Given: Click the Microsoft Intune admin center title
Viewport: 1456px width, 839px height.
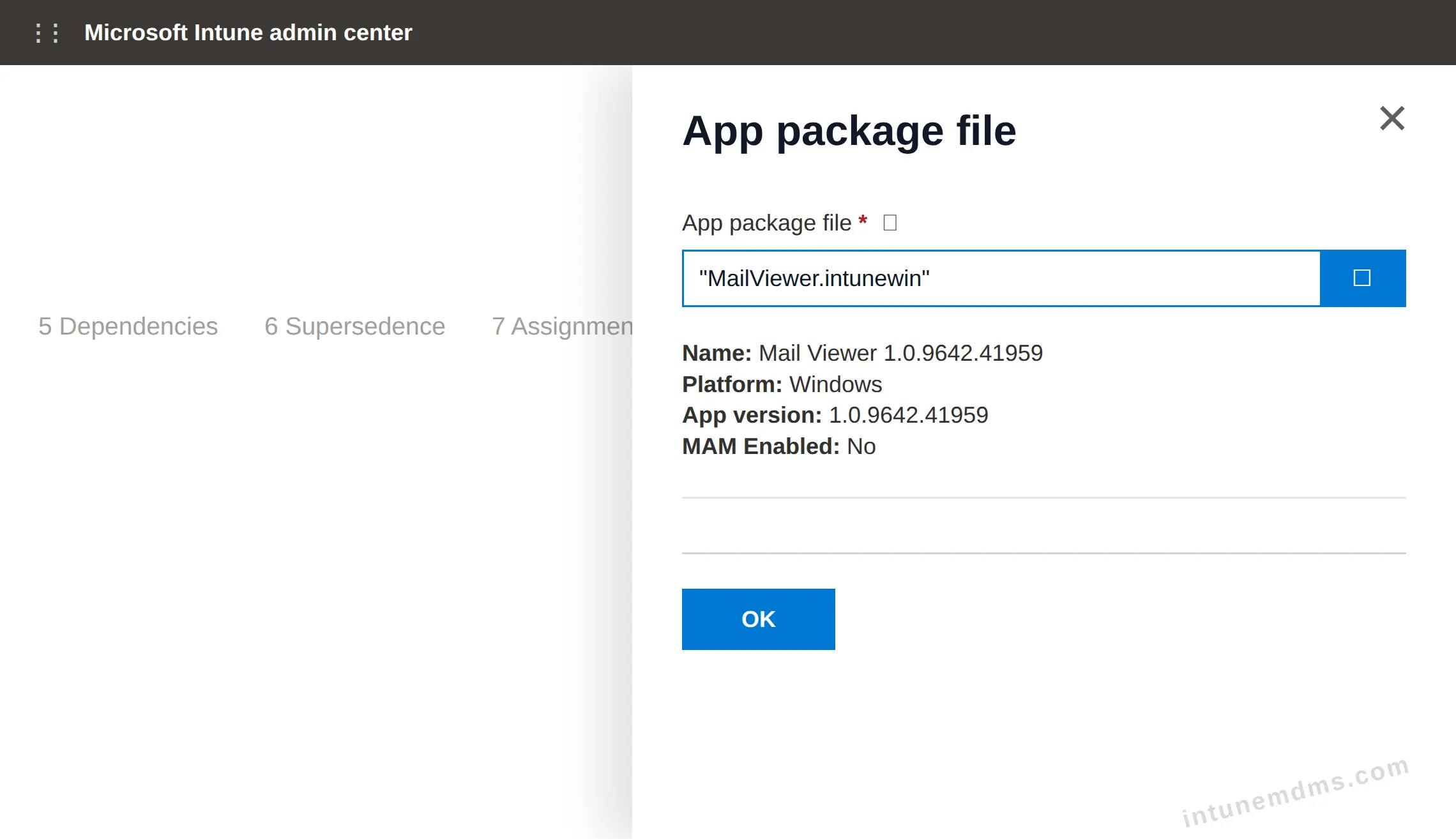Looking at the screenshot, I should (x=248, y=33).
